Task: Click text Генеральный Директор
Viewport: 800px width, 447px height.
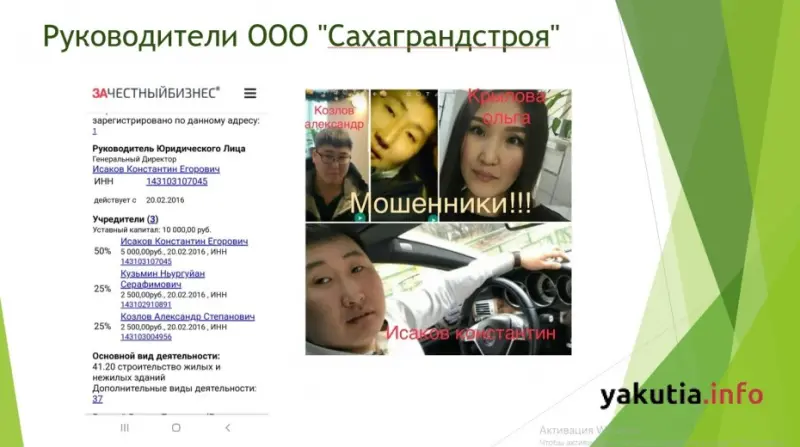Action: pyautogui.click(x=134, y=159)
